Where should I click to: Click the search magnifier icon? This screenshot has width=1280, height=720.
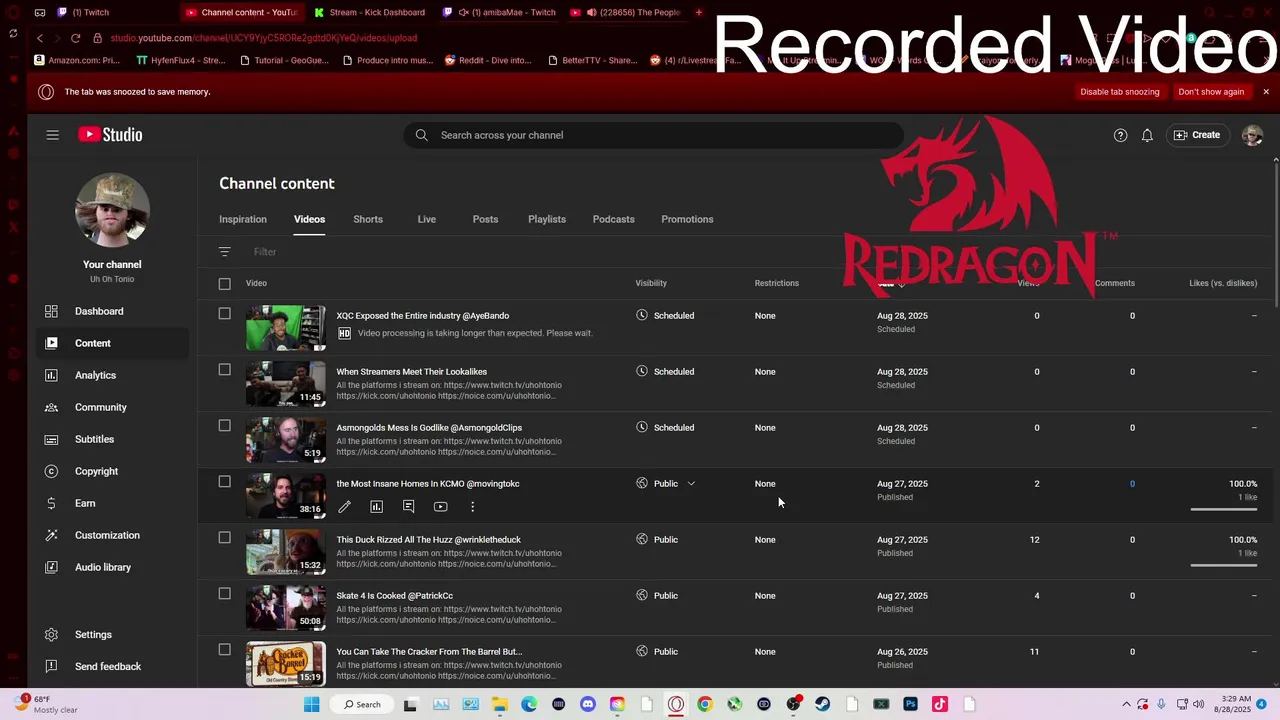421,135
